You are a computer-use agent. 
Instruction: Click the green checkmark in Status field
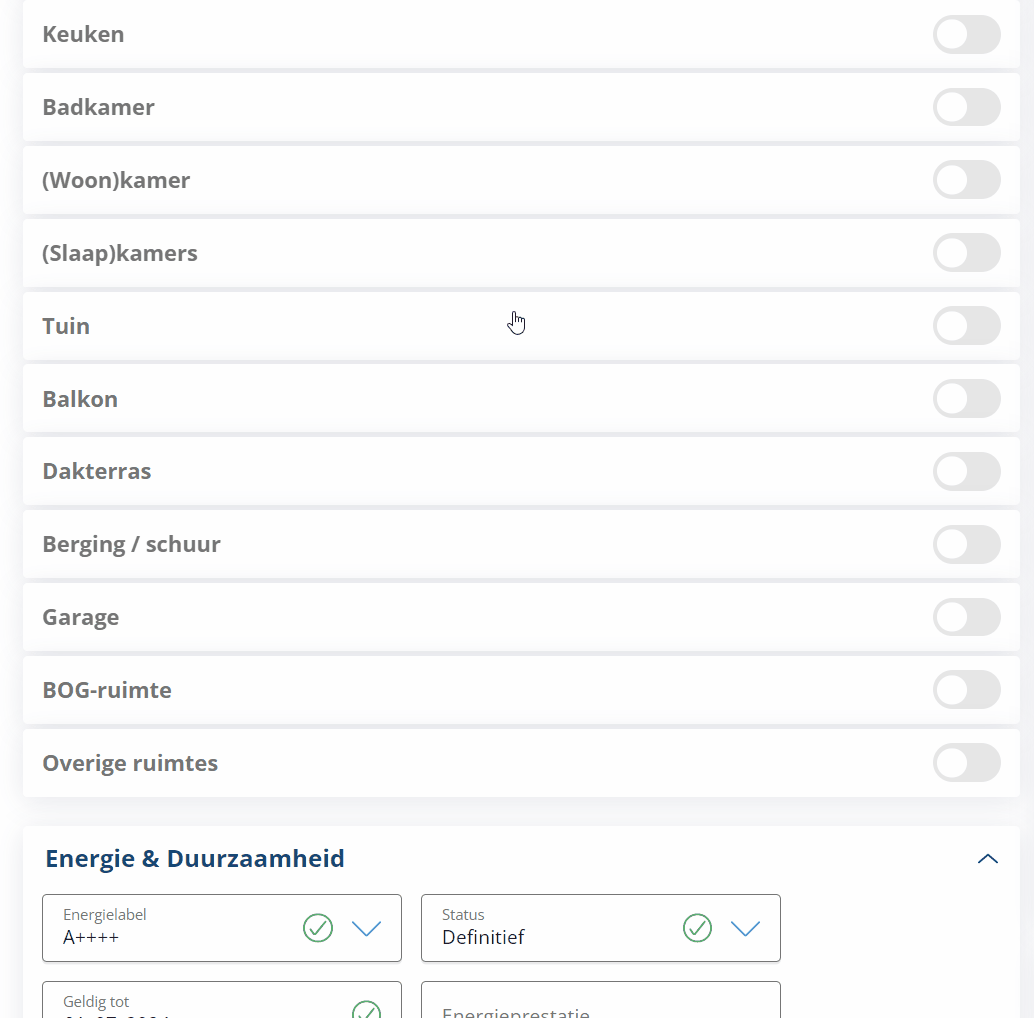(697, 928)
